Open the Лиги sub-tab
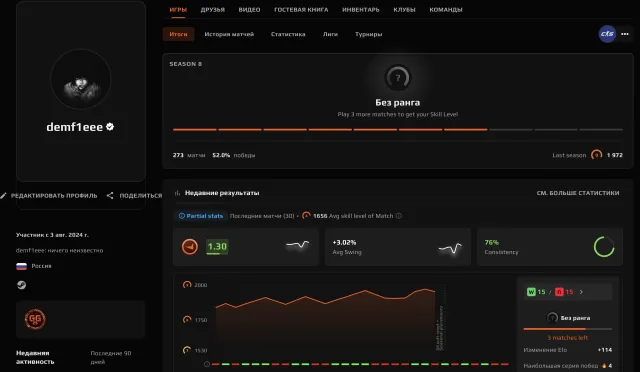Viewport: 640px width, 372px height. click(x=330, y=34)
